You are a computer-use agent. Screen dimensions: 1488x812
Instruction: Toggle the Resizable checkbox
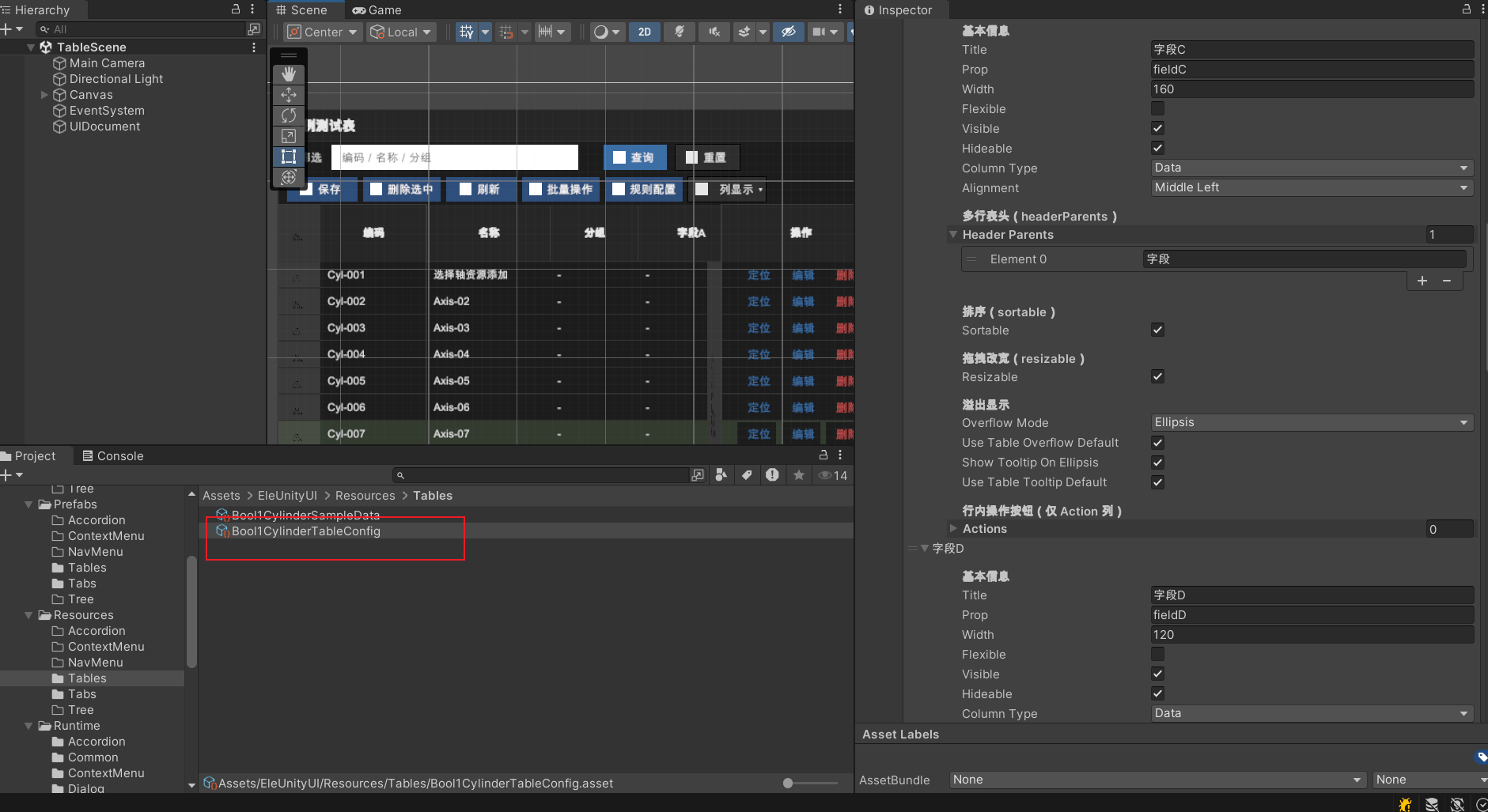point(1157,376)
